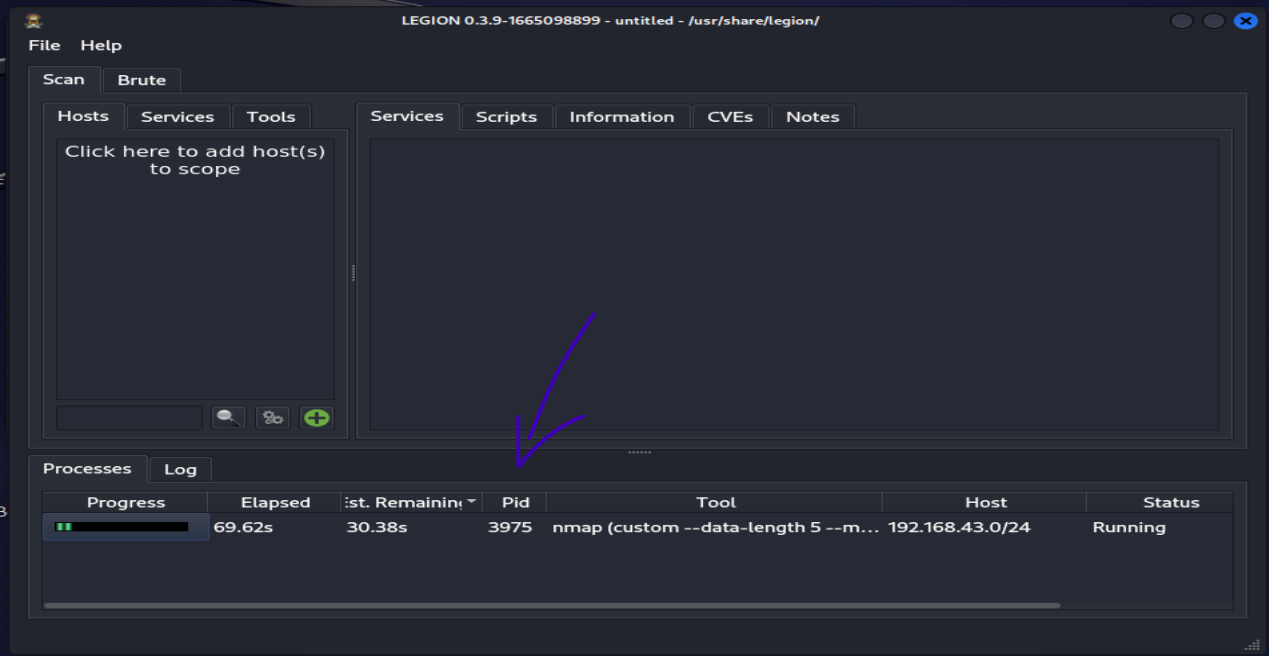Select the CVEs tab
Image resolution: width=1269 pixels, height=656 pixels.
(730, 117)
